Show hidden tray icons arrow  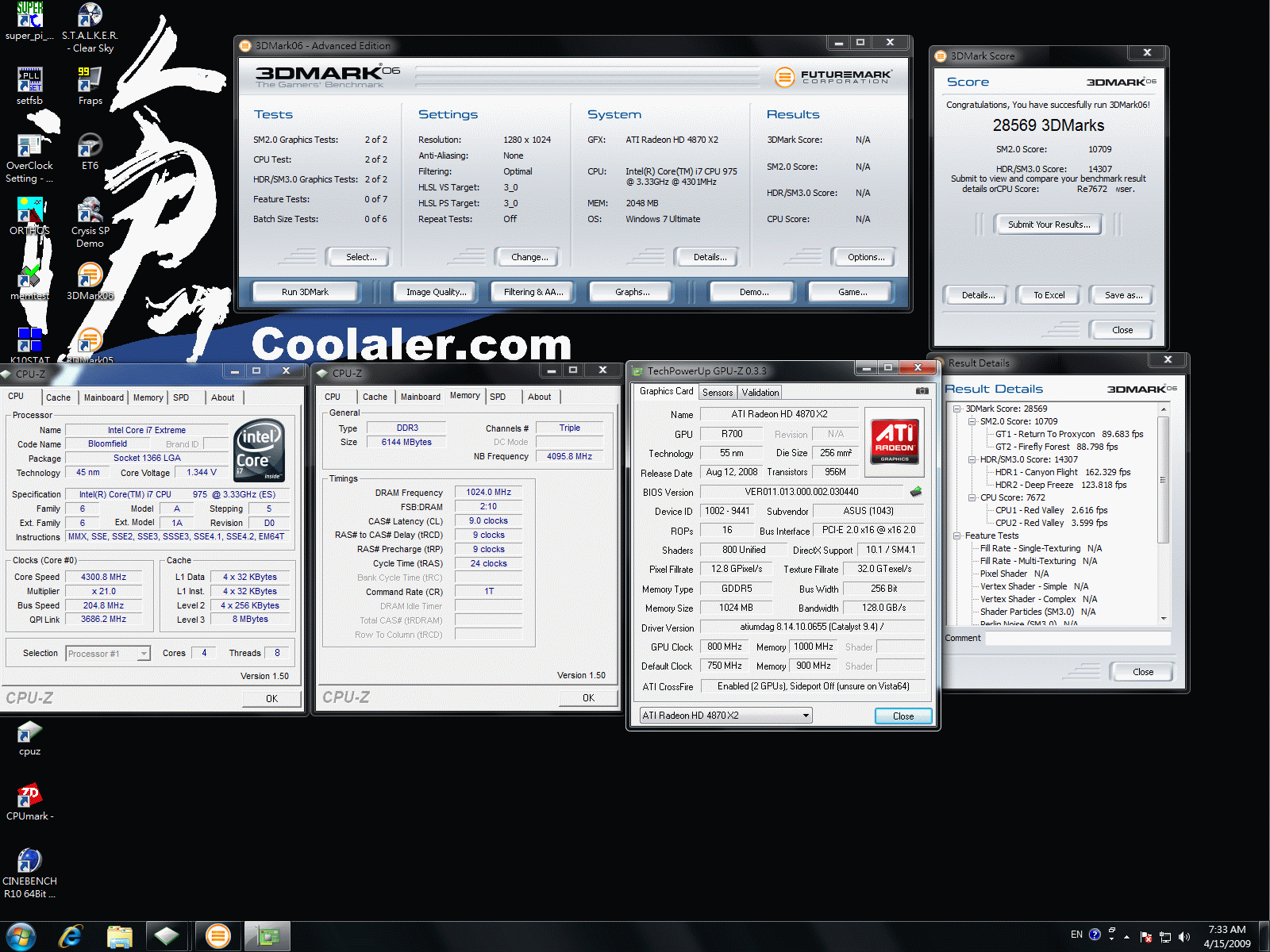click(1126, 937)
